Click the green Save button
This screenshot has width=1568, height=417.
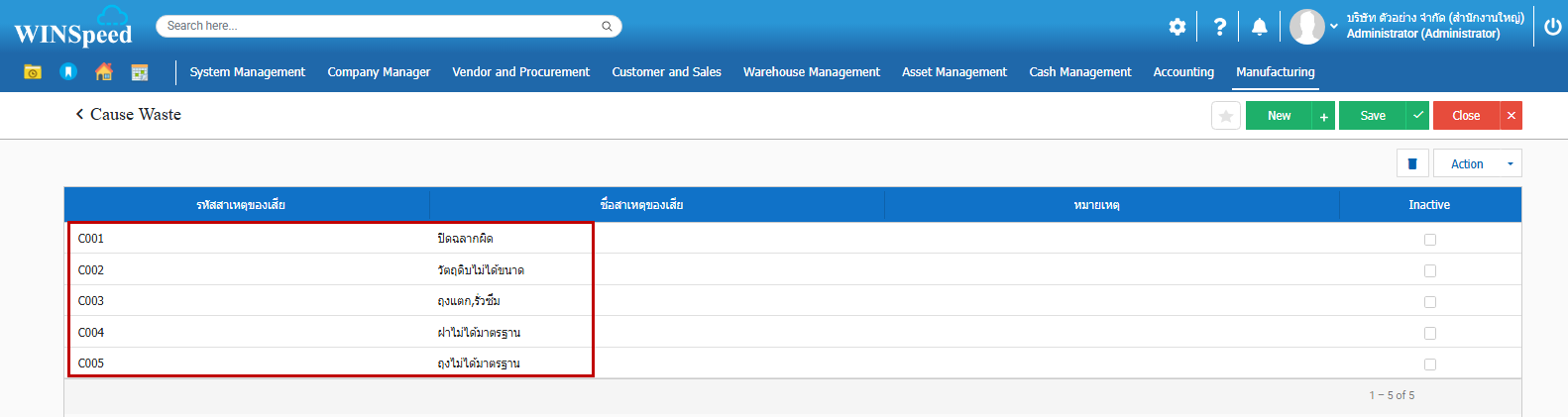click(1373, 116)
